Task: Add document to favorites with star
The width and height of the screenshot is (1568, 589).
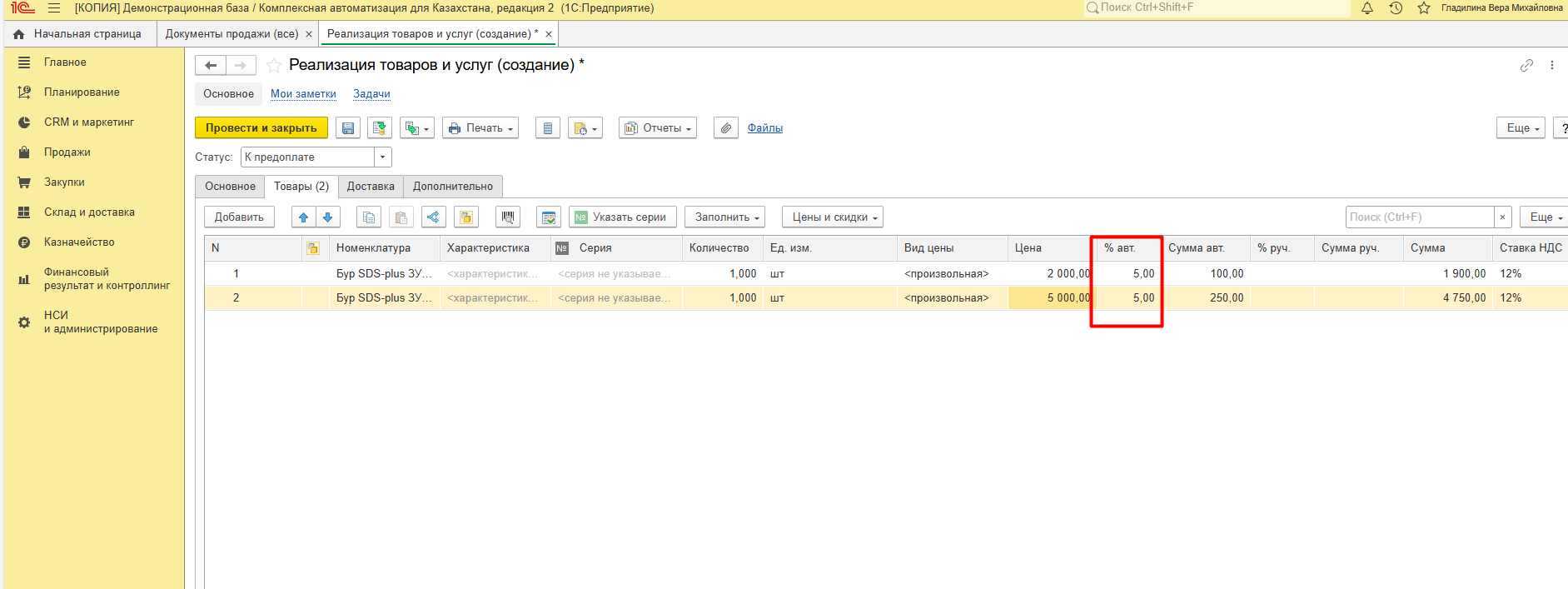Action: pos(273,66)
